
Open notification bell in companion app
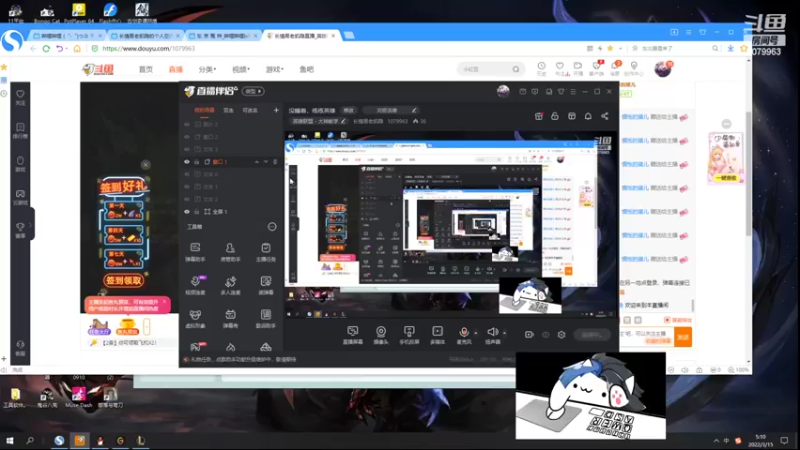click(x=588, y=116)
